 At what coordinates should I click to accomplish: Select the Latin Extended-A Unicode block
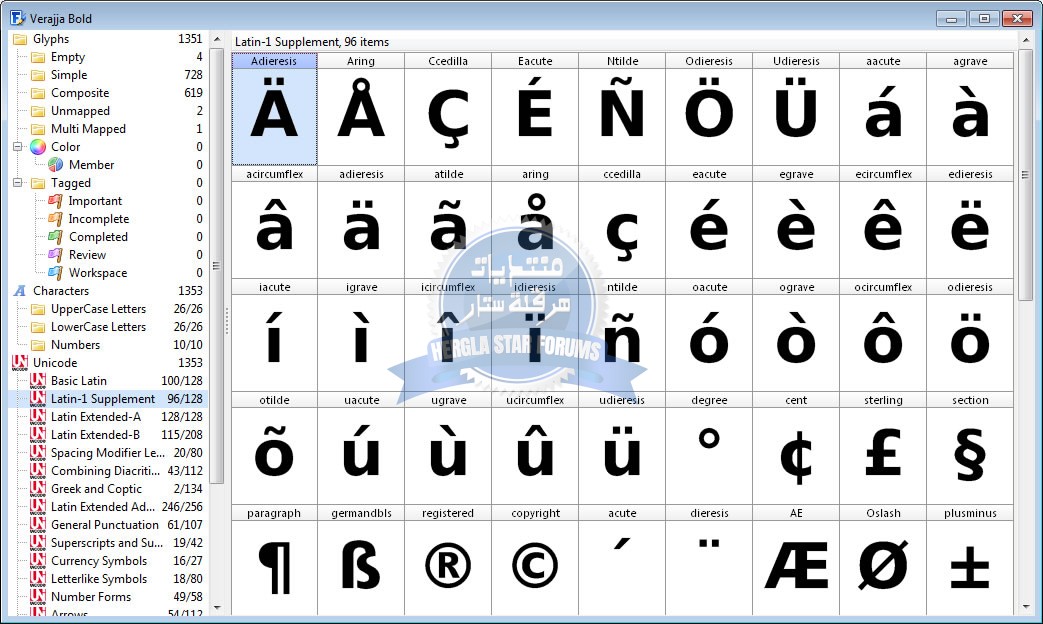coord(96,417)
